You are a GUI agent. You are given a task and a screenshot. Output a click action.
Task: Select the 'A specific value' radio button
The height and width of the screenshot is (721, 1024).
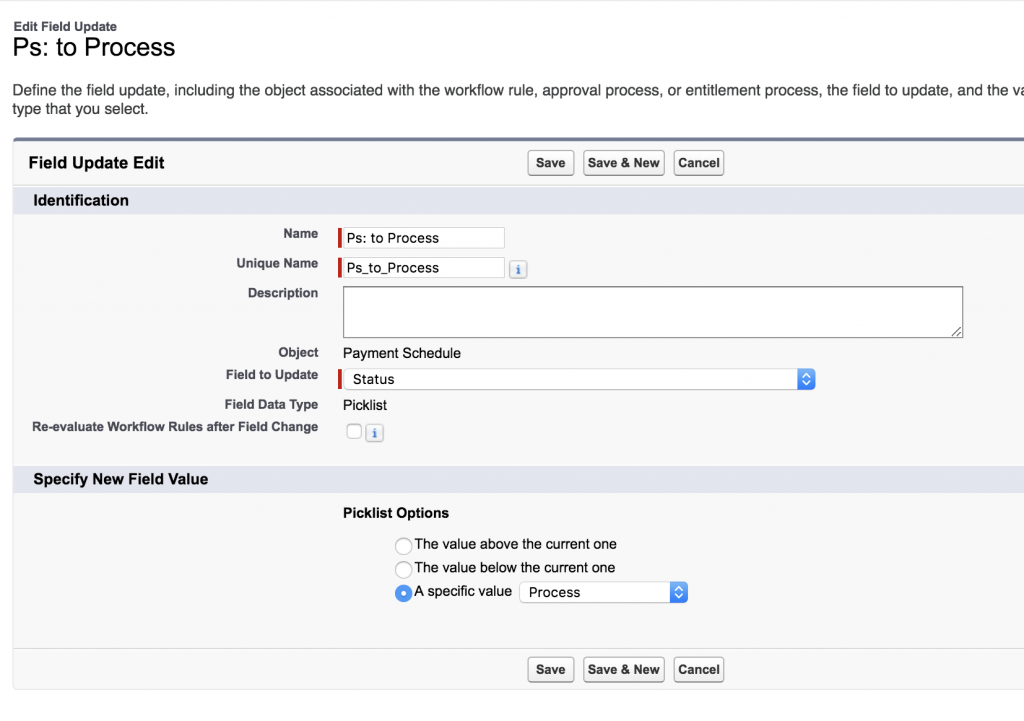click(x=403, y=593)
